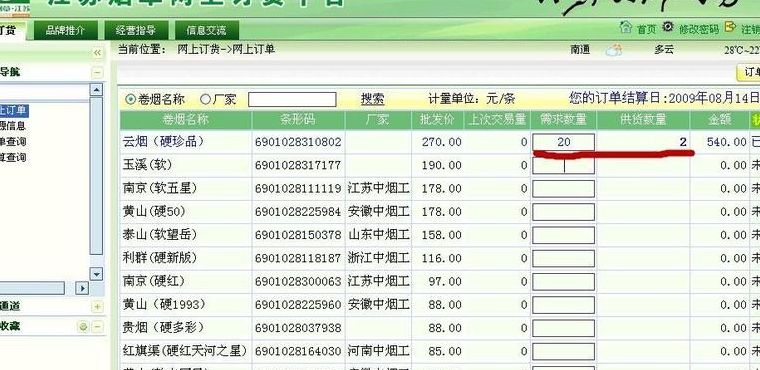760x370 pixels.
Task: Click the gear icon for 修改密码
Action: [x=668, y=26]
